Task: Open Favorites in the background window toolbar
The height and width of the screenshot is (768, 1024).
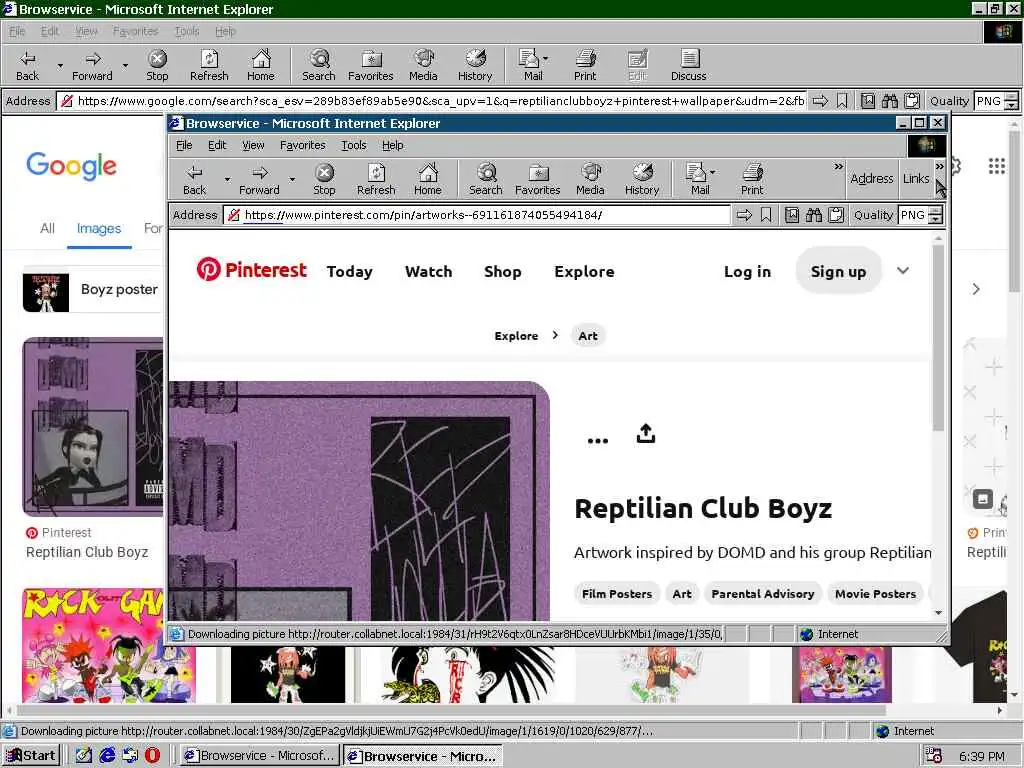Action: 371,65
